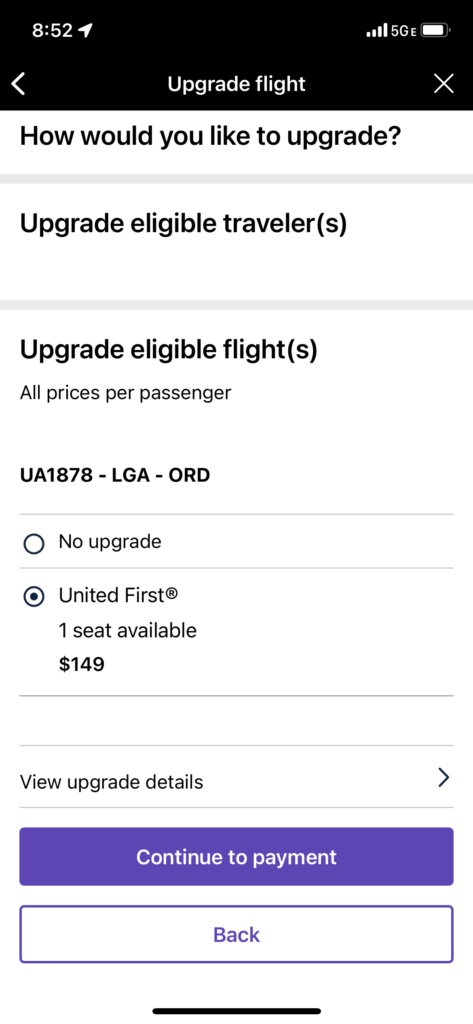473x1024 pixels.
Task: Tap the home indicator bar
Action: (236, 1011)
